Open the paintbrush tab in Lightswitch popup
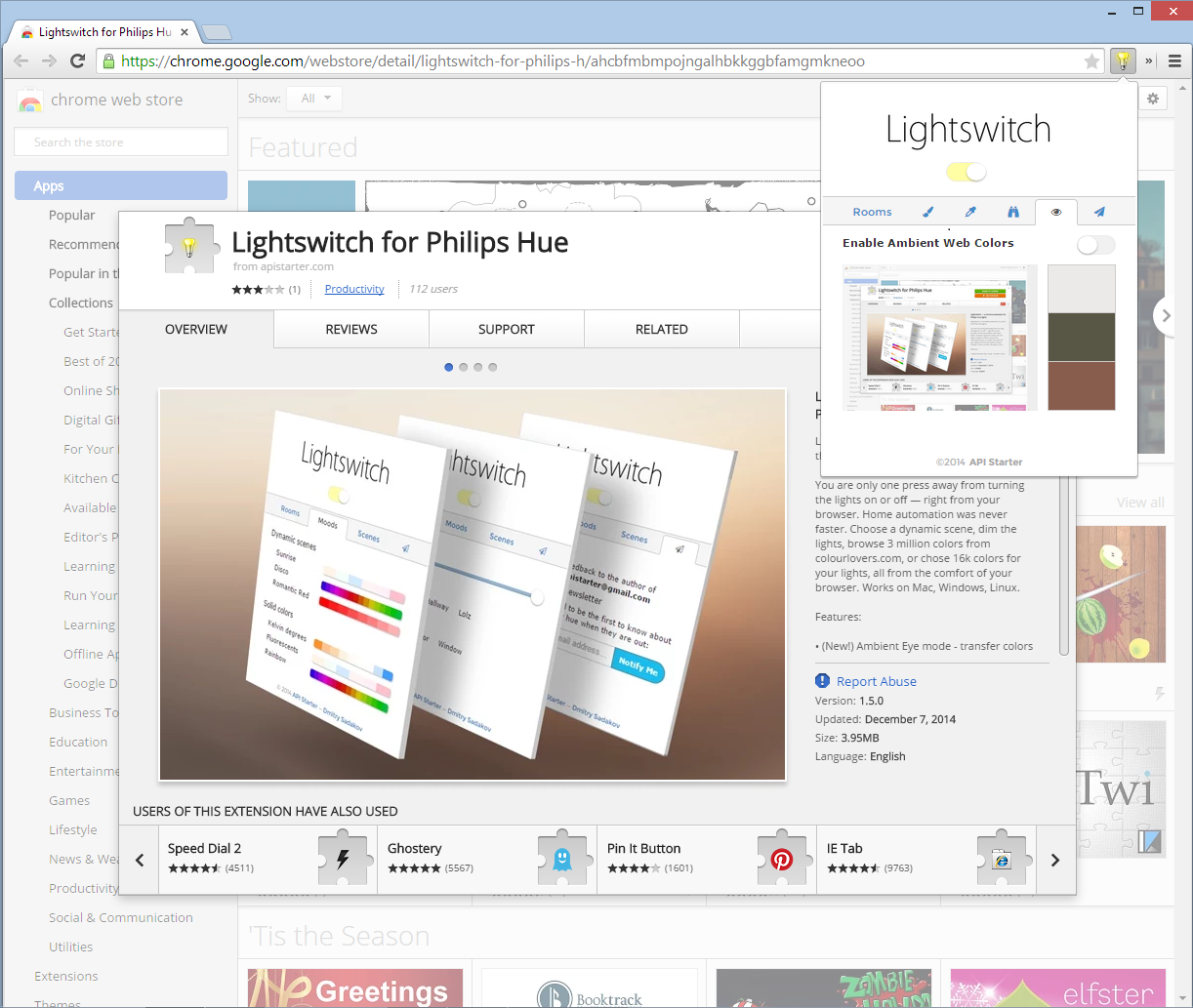 click(x=928, y=212)
